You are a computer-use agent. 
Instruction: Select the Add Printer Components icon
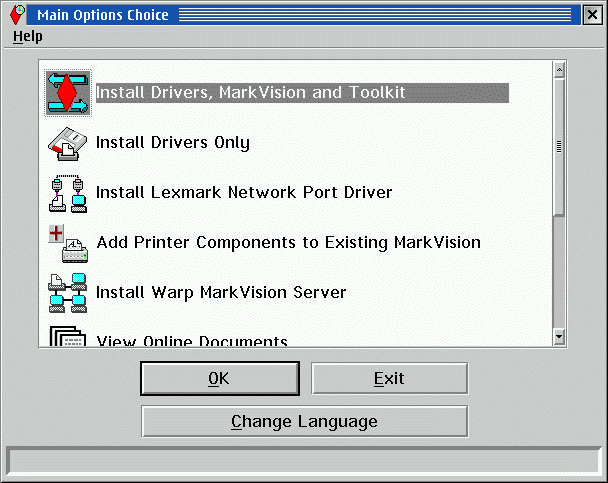(68, 243)
